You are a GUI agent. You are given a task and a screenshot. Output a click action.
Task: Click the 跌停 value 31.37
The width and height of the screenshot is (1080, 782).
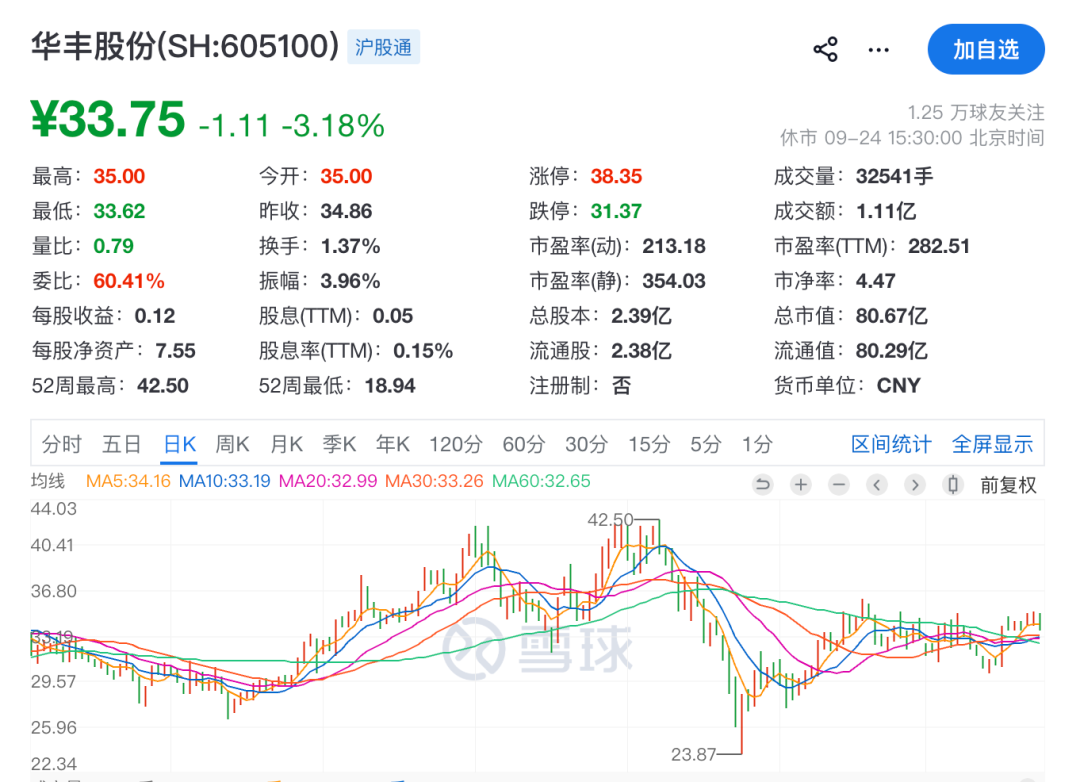[616, 211]
